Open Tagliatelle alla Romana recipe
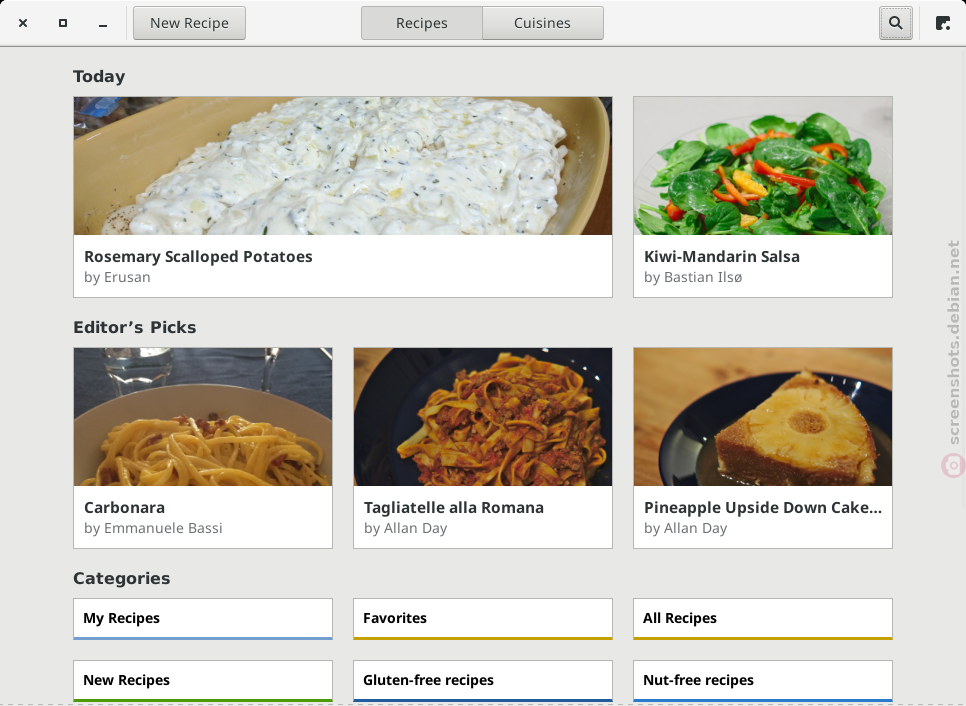 pyautogui.click(x=483, y=448)
